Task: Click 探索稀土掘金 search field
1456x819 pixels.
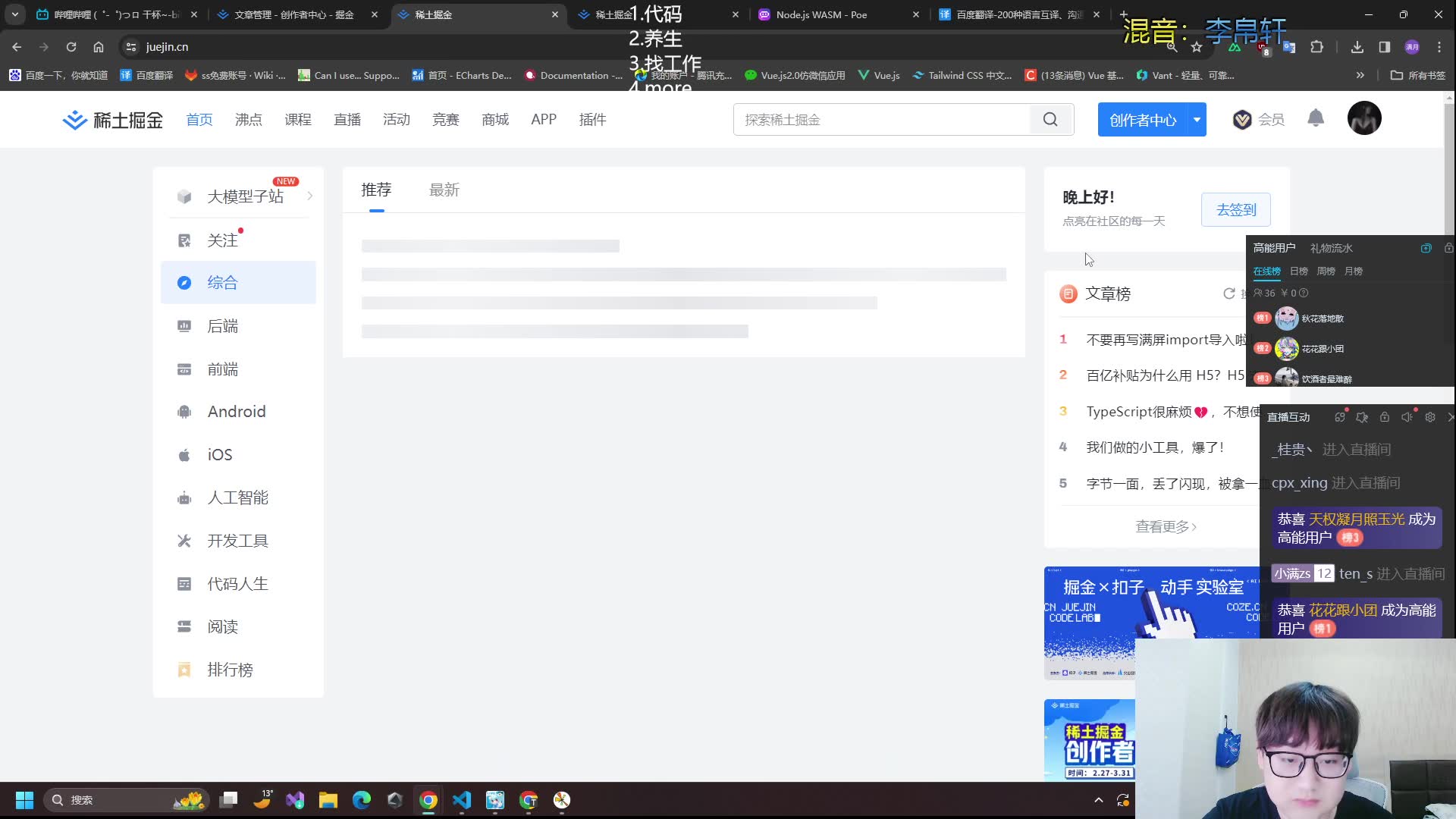Action: pyautogui.click(x=882, y=120)
